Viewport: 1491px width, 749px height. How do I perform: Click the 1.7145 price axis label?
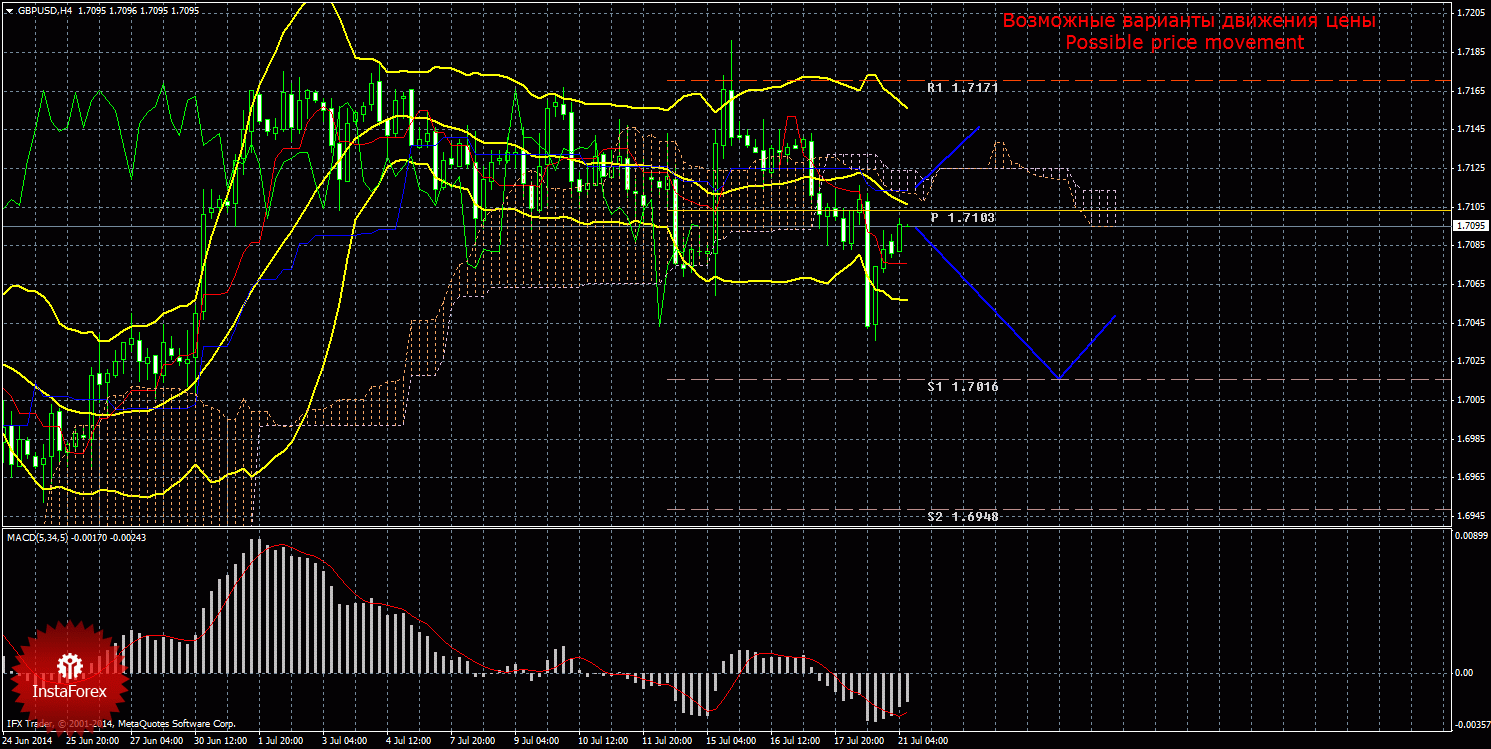pyautogui.click(x=1470, y=129)
